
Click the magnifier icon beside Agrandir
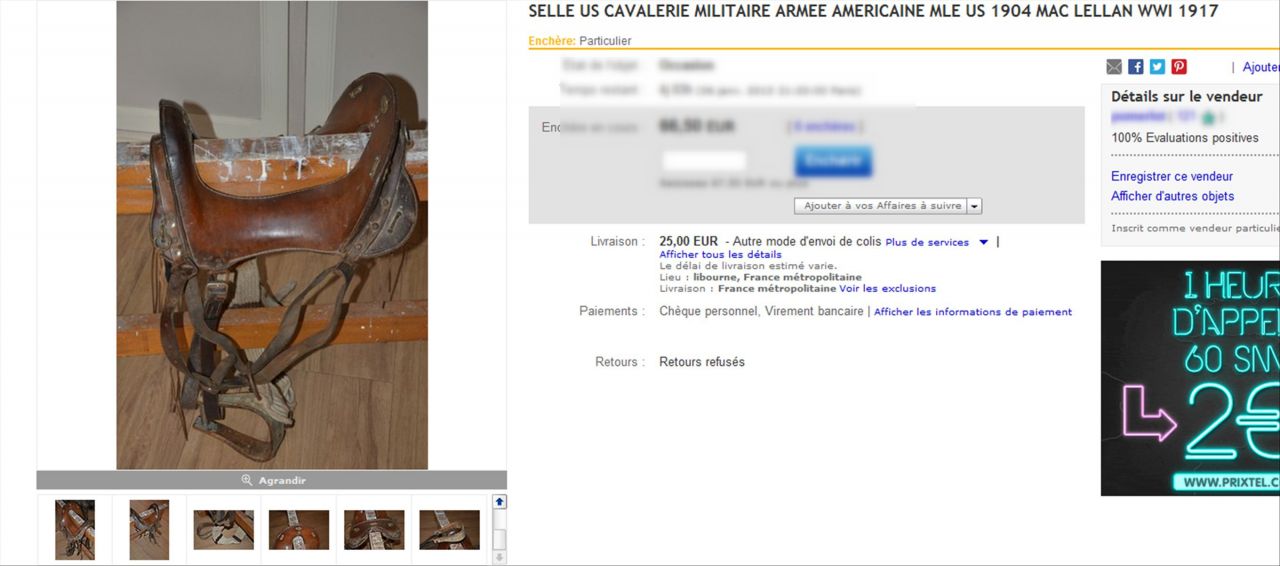[x=247, y=480]
